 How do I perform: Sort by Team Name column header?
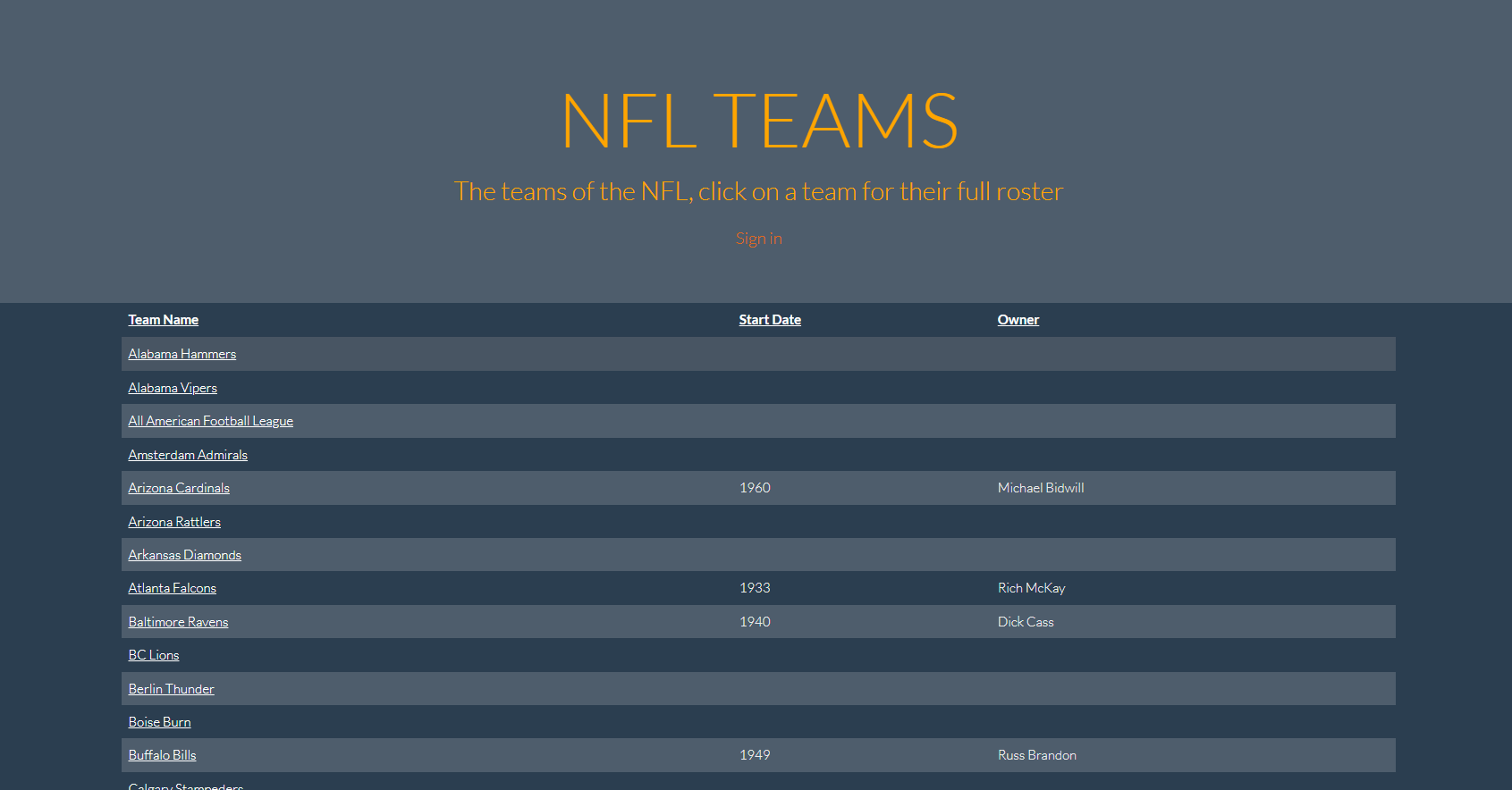pos(163,320)
